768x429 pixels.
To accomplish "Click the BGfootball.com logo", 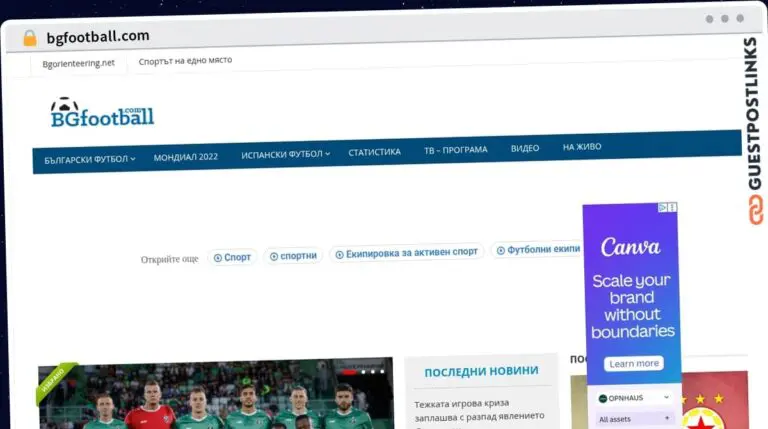I will [x=102, y=113].
